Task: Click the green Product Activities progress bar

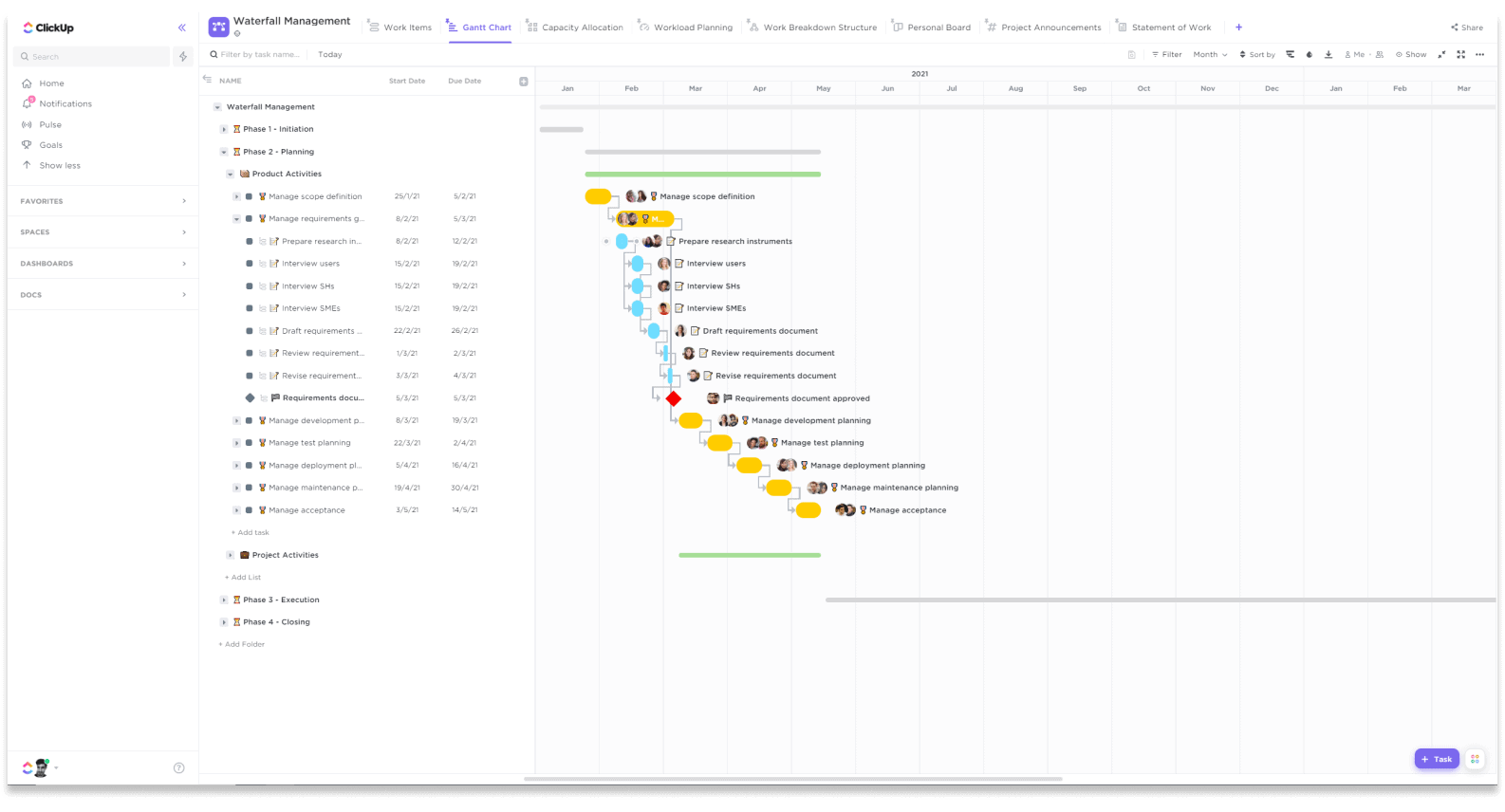Action: point(703,175)
